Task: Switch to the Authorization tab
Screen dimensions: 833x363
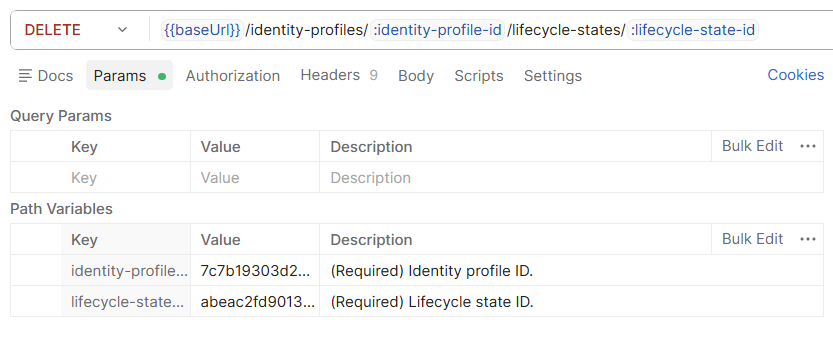Action: 233,75
